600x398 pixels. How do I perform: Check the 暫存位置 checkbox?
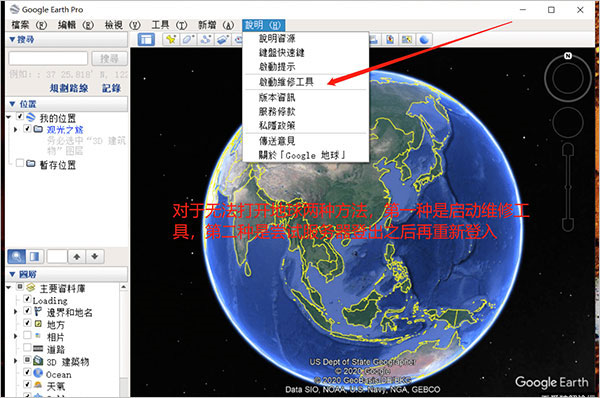(20, 163)
